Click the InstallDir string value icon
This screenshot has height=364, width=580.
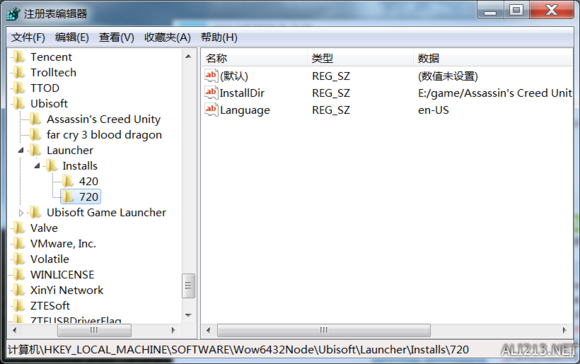tap(211, 93)
